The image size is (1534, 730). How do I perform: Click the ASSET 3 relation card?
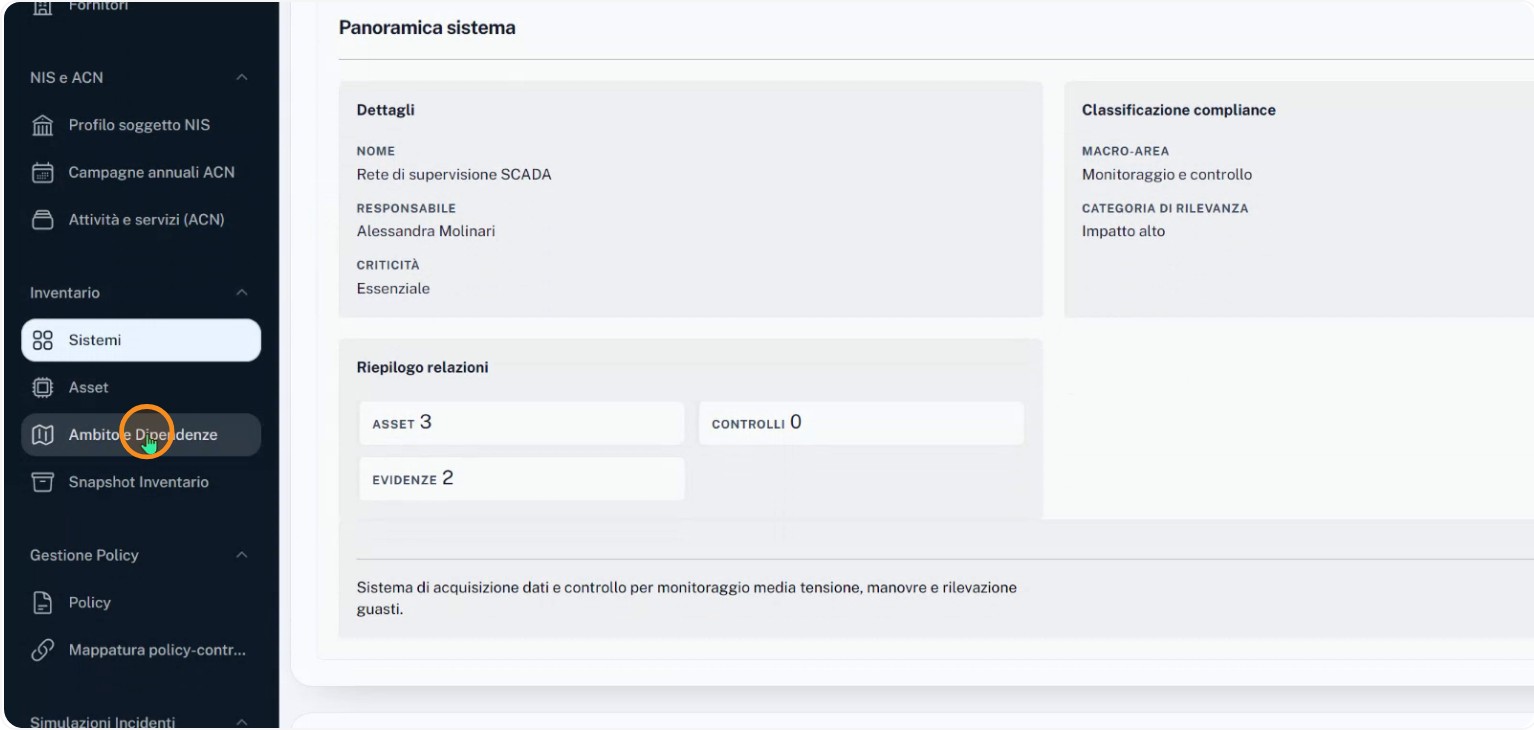pyautogui.click(x=522, y=423)
